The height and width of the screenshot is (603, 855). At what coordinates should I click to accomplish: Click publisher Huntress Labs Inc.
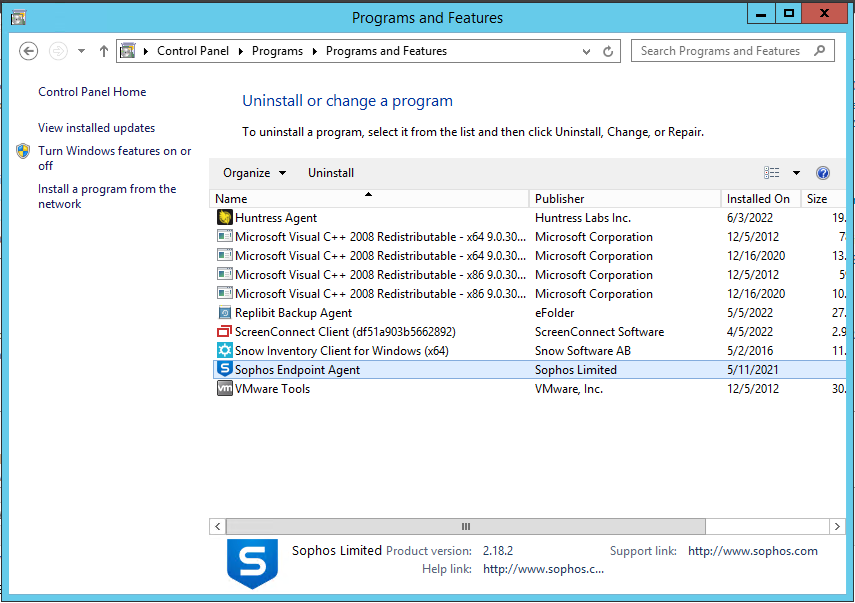click(583, 218)
